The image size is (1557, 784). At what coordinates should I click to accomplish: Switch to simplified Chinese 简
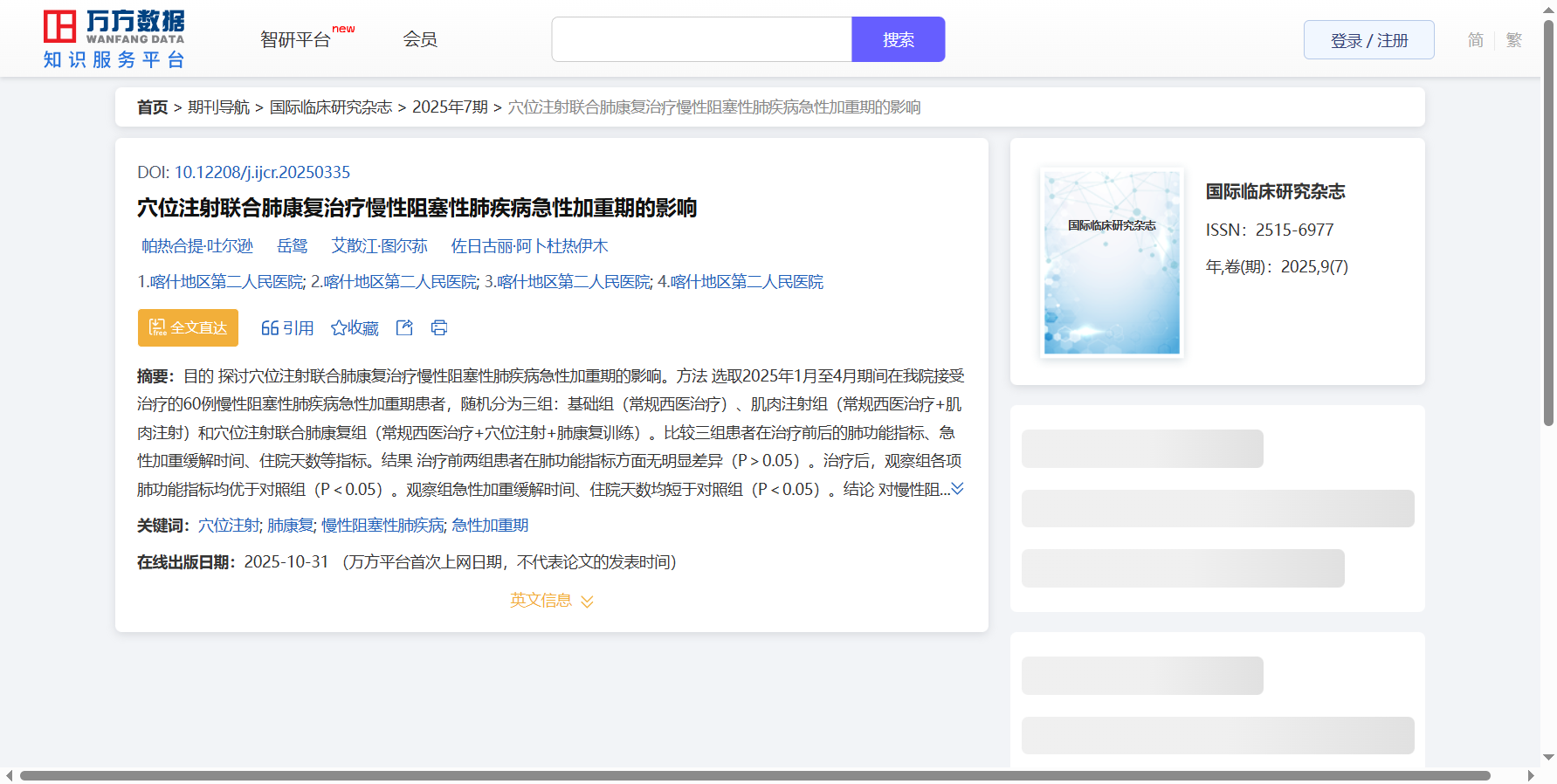1475,40
